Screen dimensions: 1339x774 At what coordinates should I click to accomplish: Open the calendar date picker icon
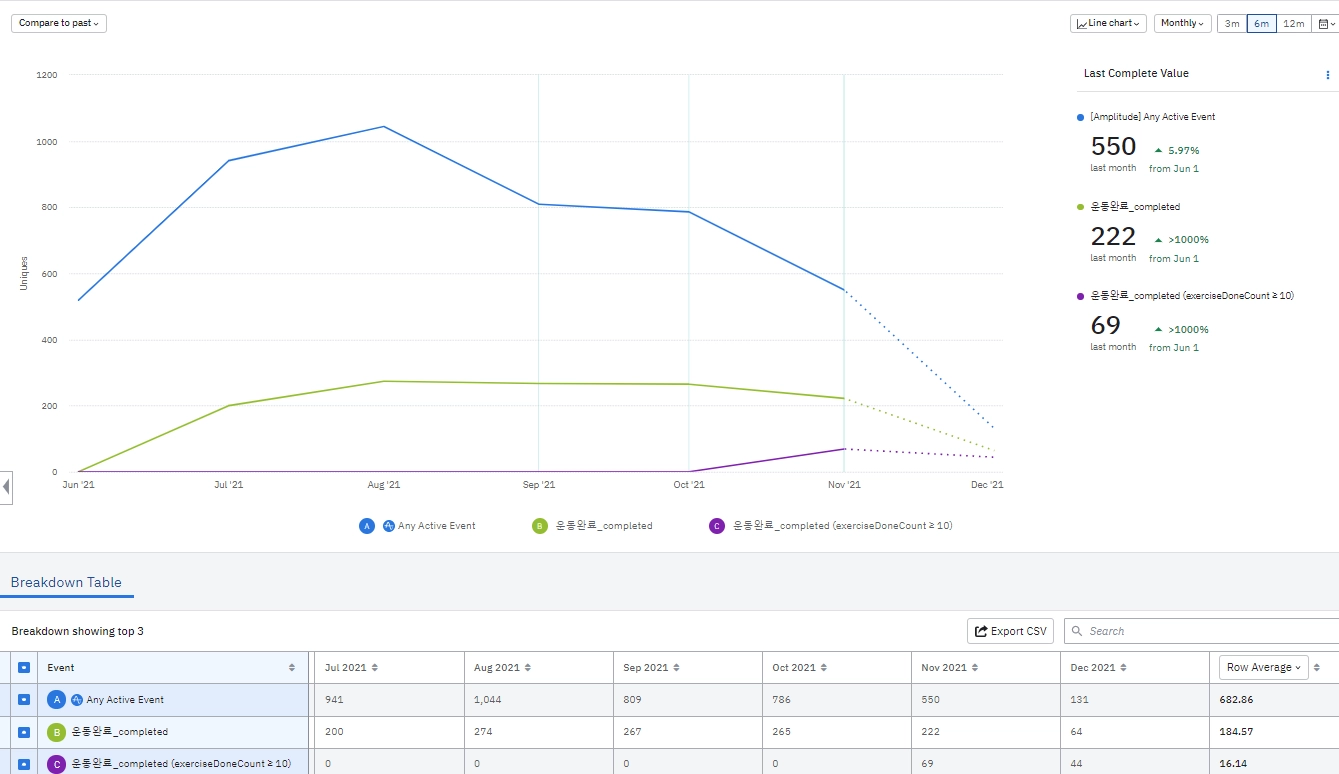coord(1325,23)
